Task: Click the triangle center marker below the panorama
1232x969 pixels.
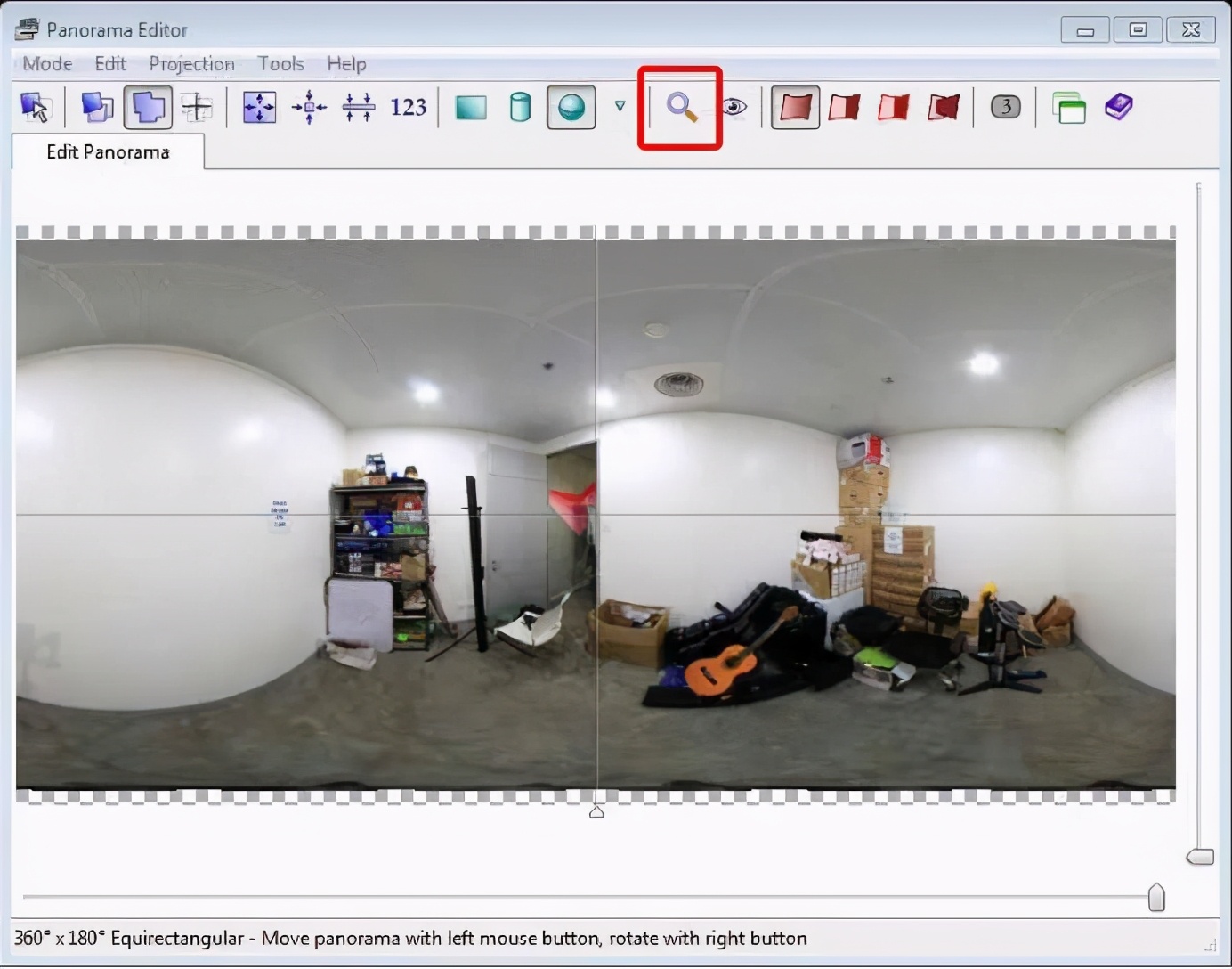Action: [596, 811]
